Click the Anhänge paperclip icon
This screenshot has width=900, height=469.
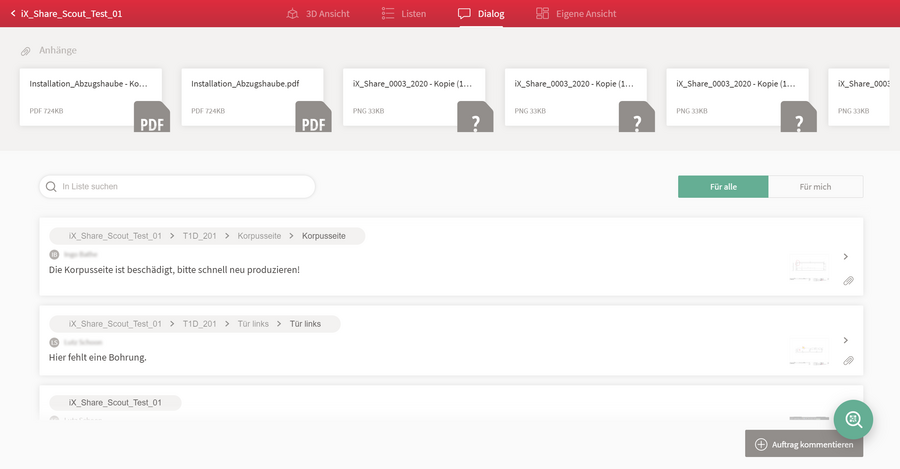tap(26, 51)
